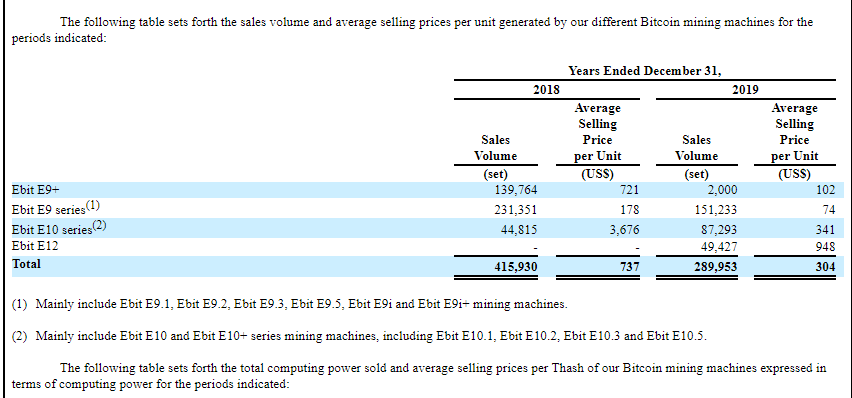Click the 49,427 Ebit E12 volume
This screenshot has height=398, width=852.
point(719,247)
